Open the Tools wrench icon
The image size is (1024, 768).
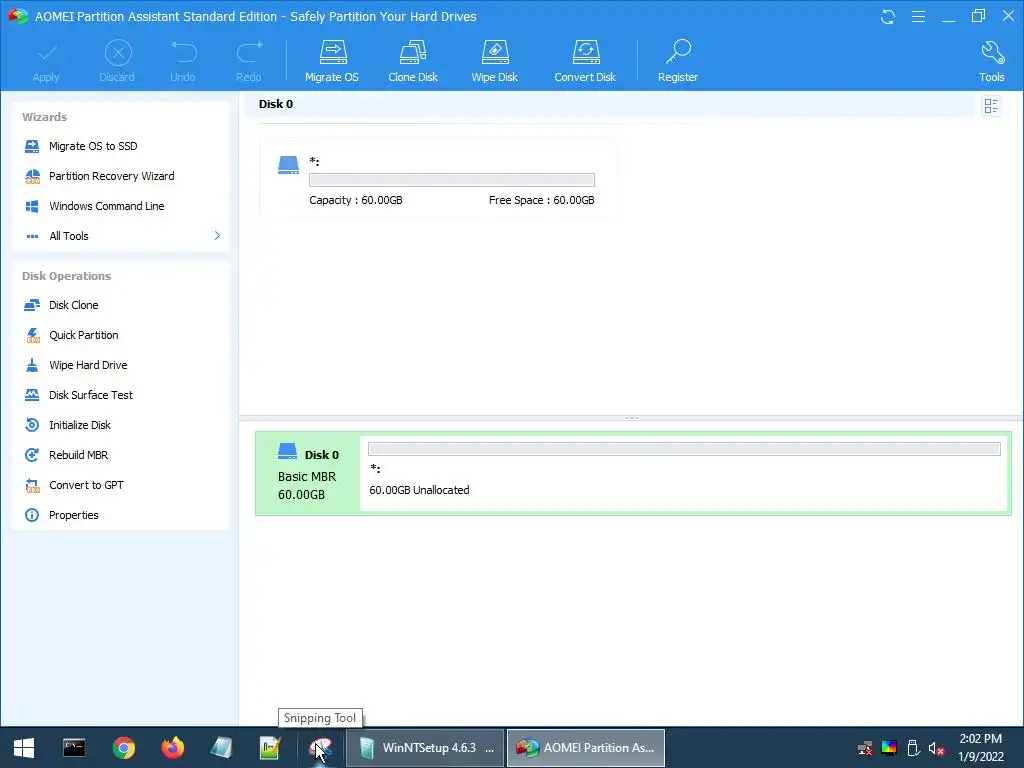click(991, 61)
